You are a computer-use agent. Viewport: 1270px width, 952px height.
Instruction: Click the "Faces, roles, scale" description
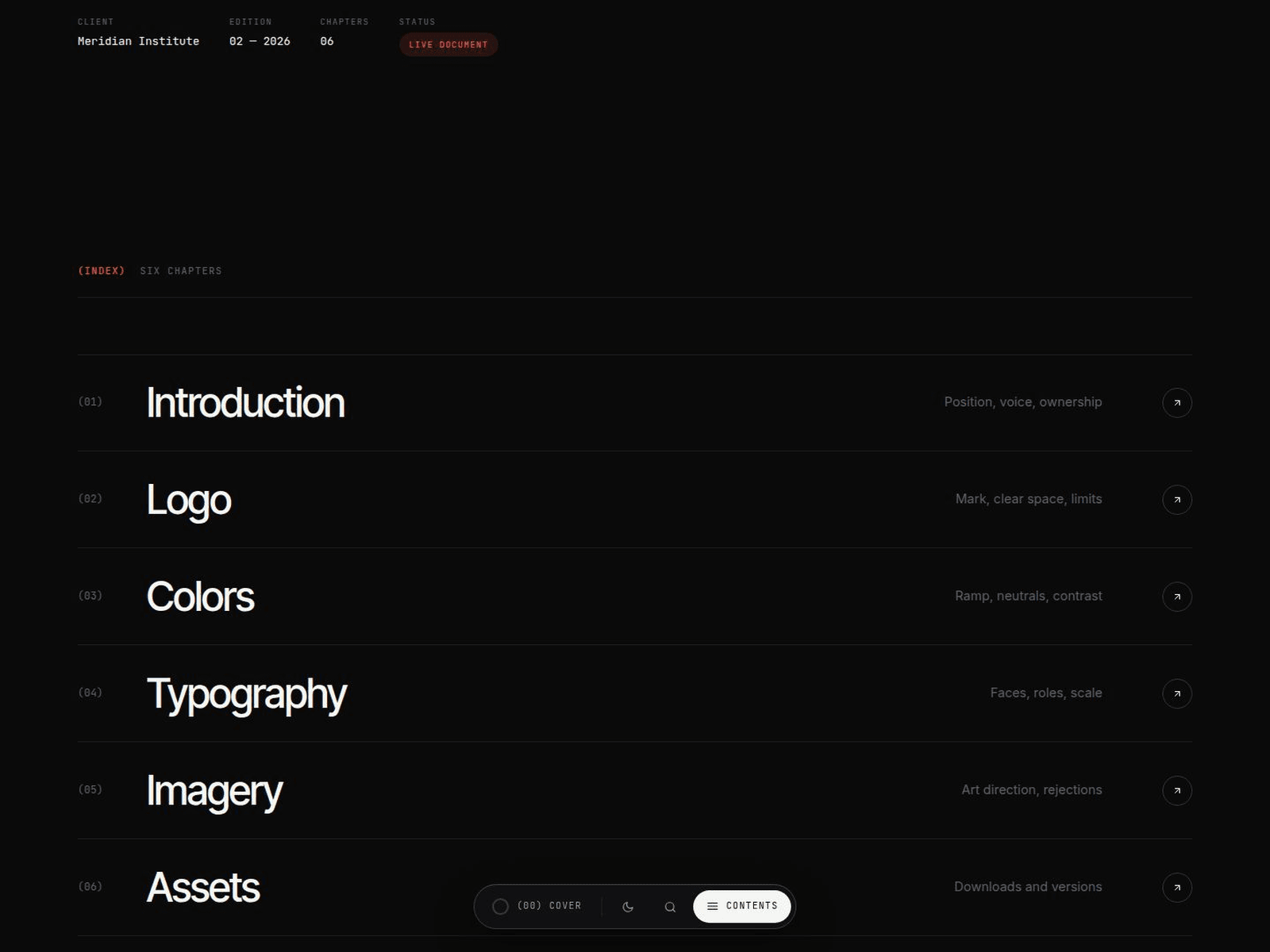pos(1046,693)
